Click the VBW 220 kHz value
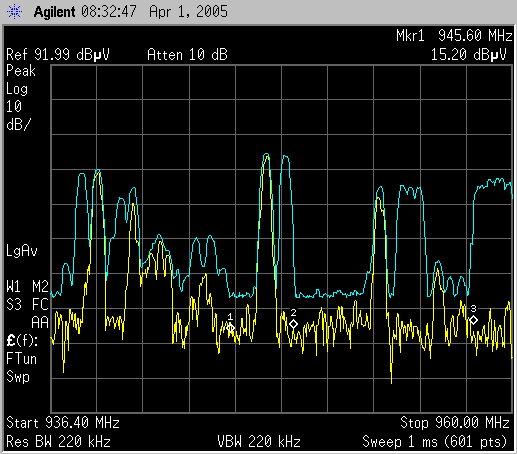The width and height of the screenshot is (517, 454). [259, 442]
